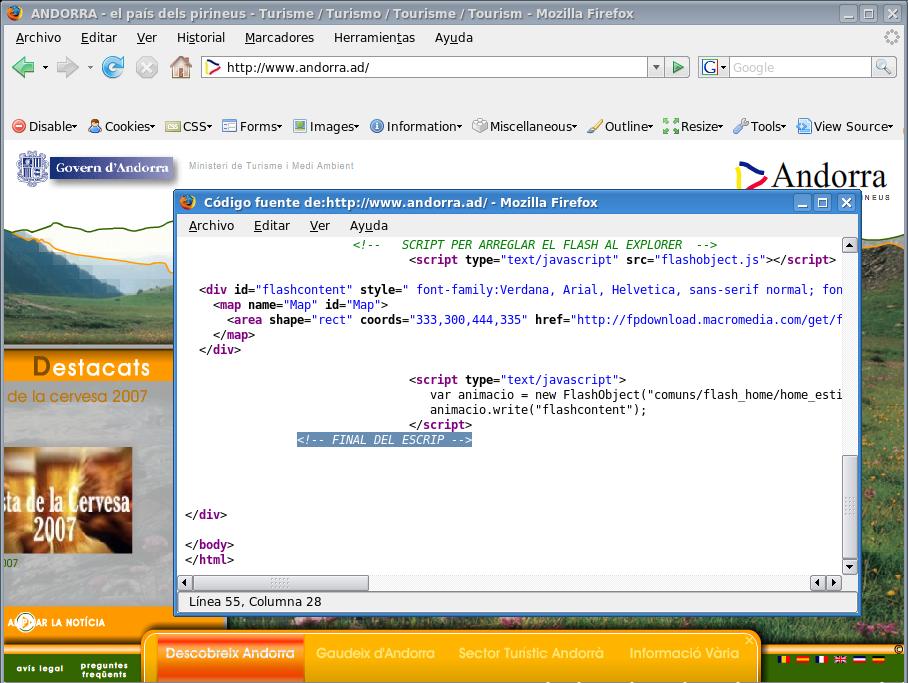
Task: Click the Destacats heading
Action: [x=91, y=367]
